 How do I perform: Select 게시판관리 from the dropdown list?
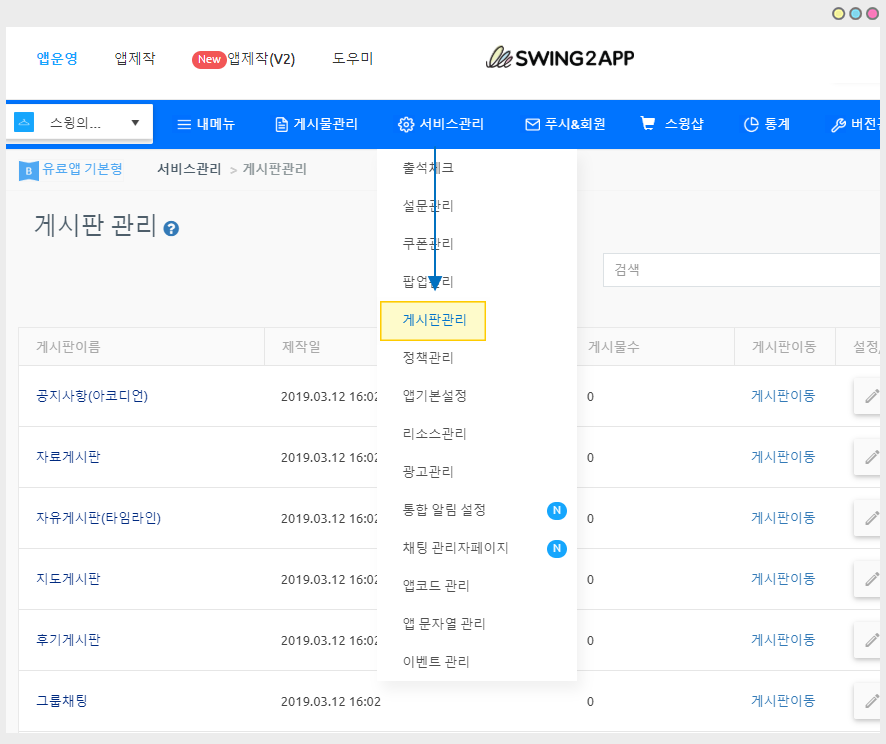(x=433, y=321)
